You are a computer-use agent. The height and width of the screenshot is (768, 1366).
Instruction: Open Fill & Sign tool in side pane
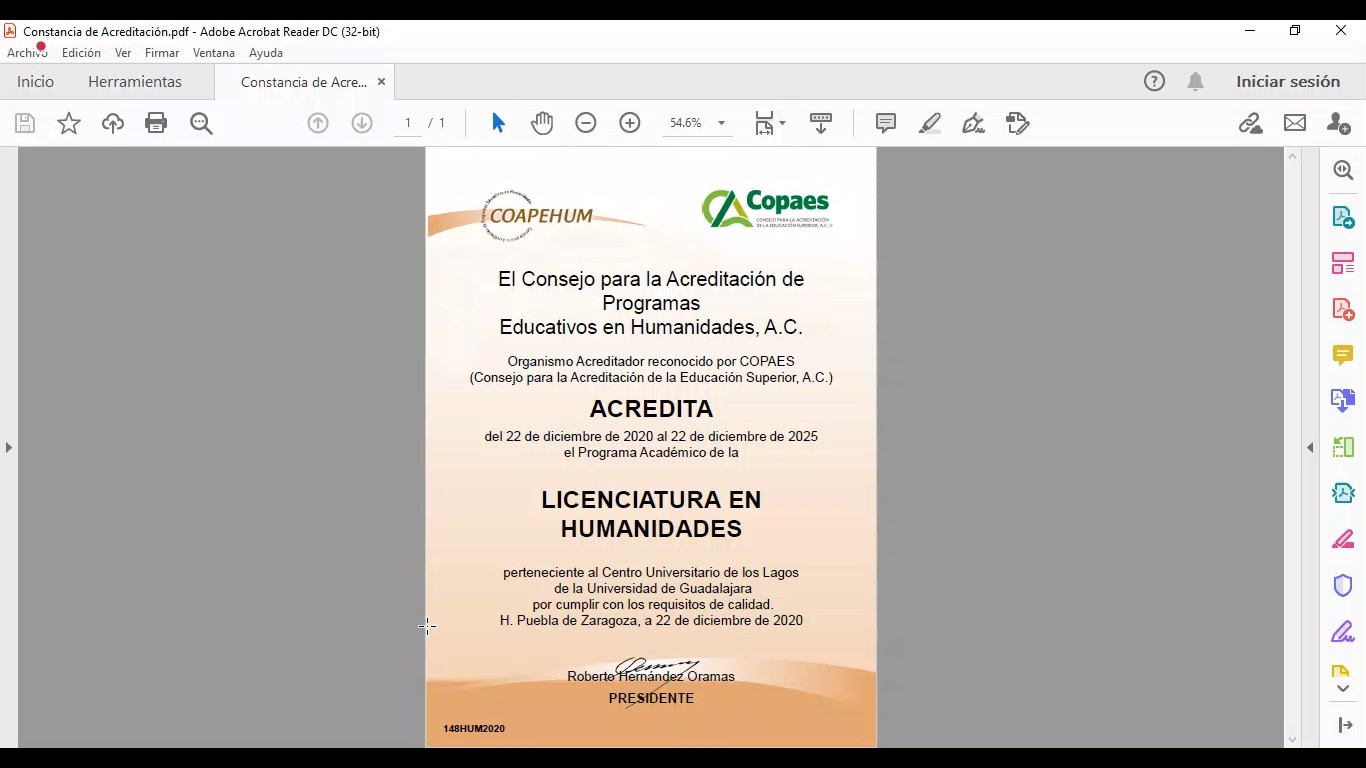pyautogui.click(x=1343, y=632)
